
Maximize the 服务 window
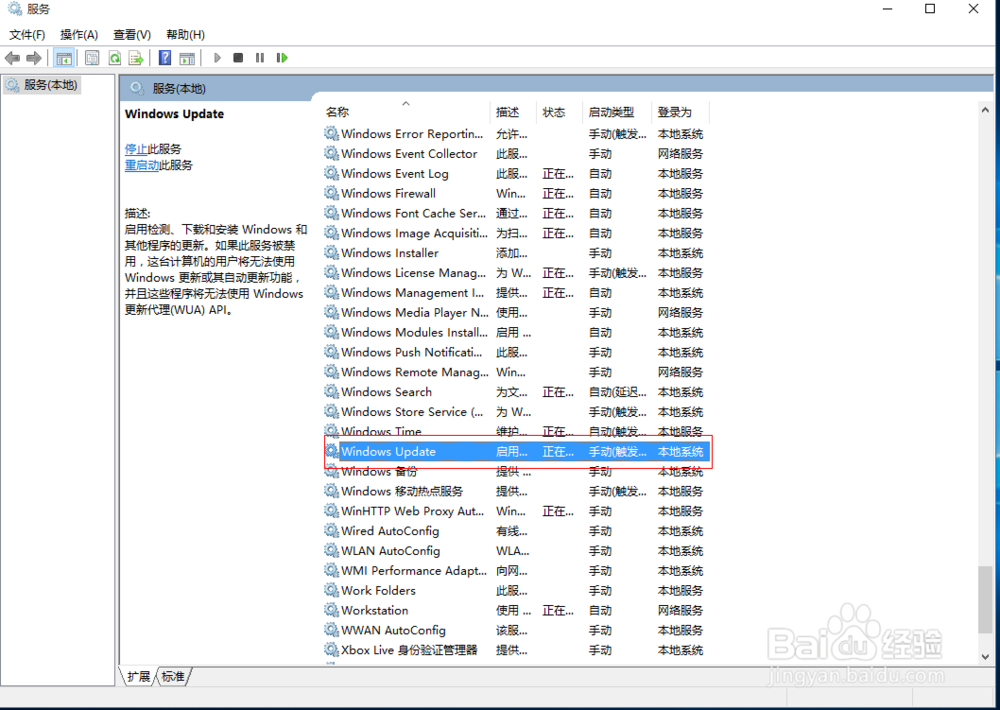pos(930,9)
